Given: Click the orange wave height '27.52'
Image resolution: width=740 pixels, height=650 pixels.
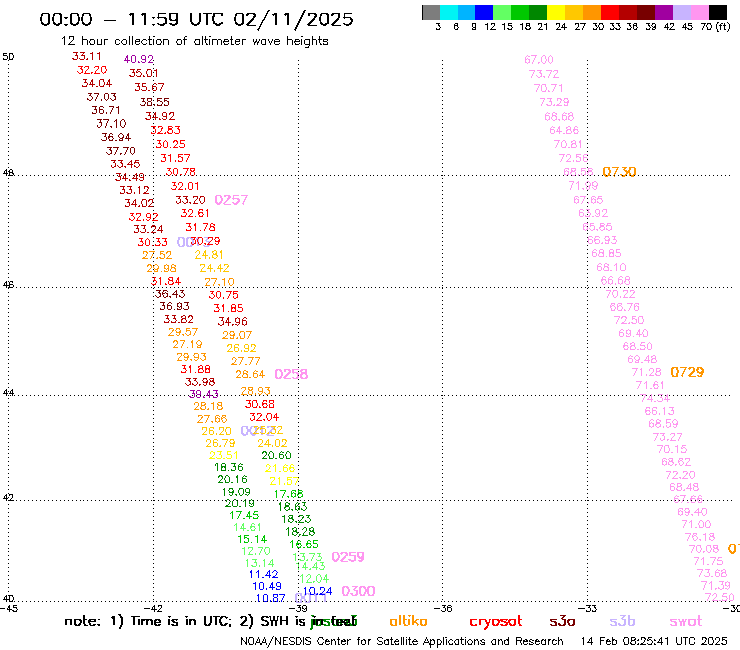Looking at the screenshot, I should click(157, 255).
